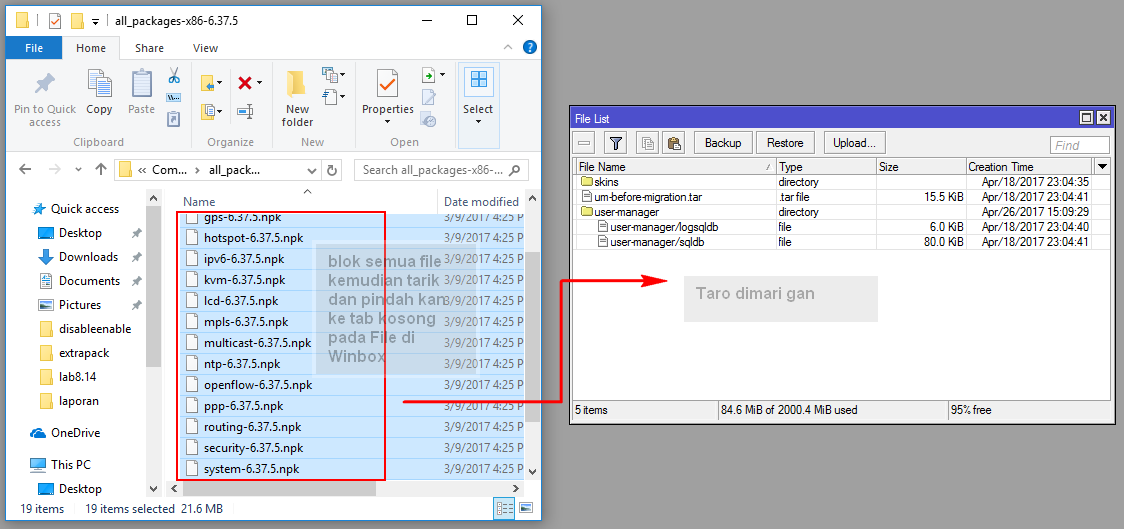
Task: Click the Copy to folder icon
Action: coord(208,111)
